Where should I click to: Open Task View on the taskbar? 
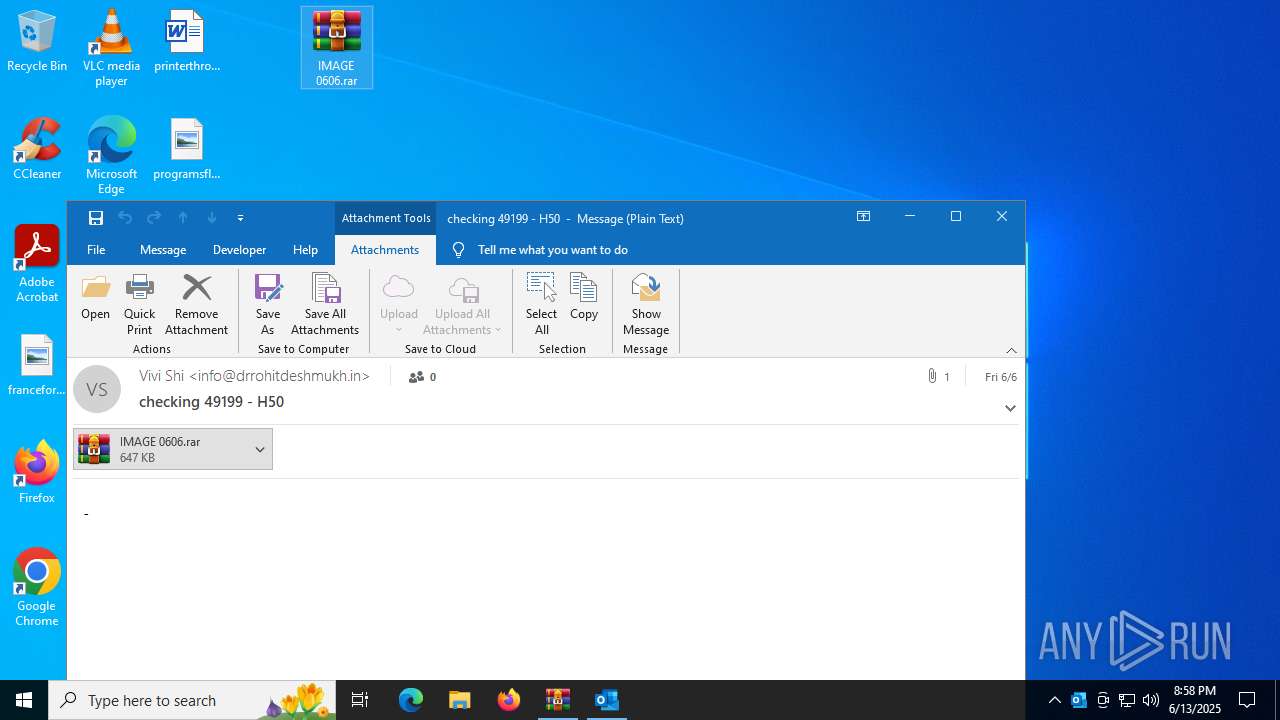click(360, 700)
